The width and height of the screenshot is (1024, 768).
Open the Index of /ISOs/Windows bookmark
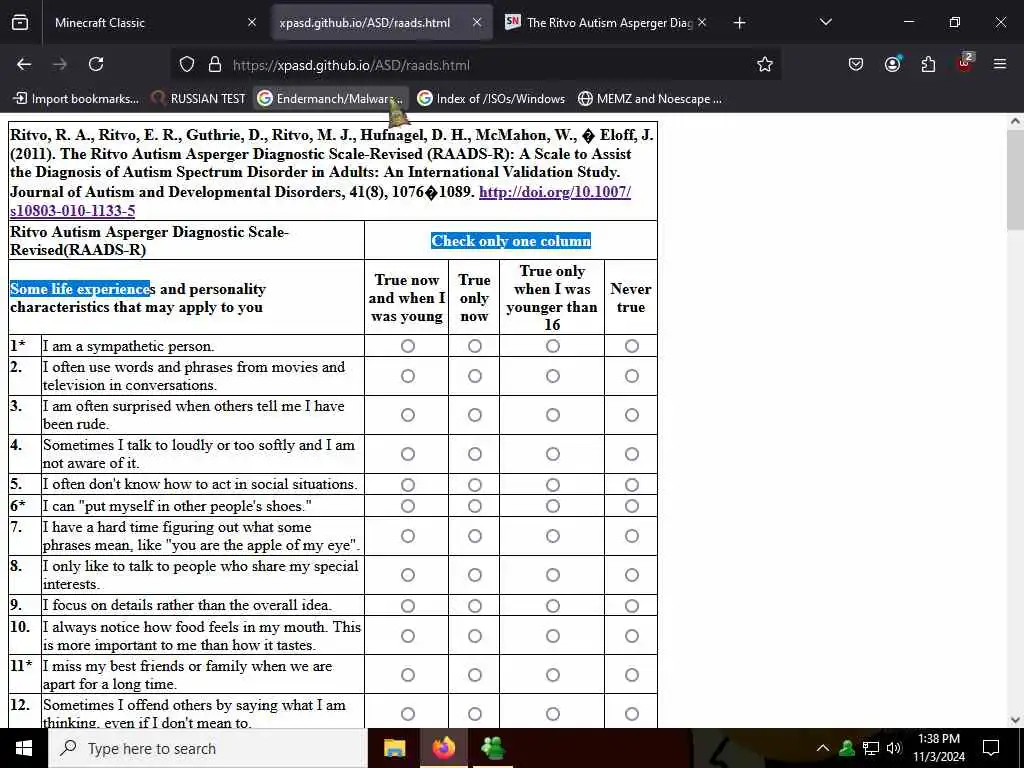point(492,99)
